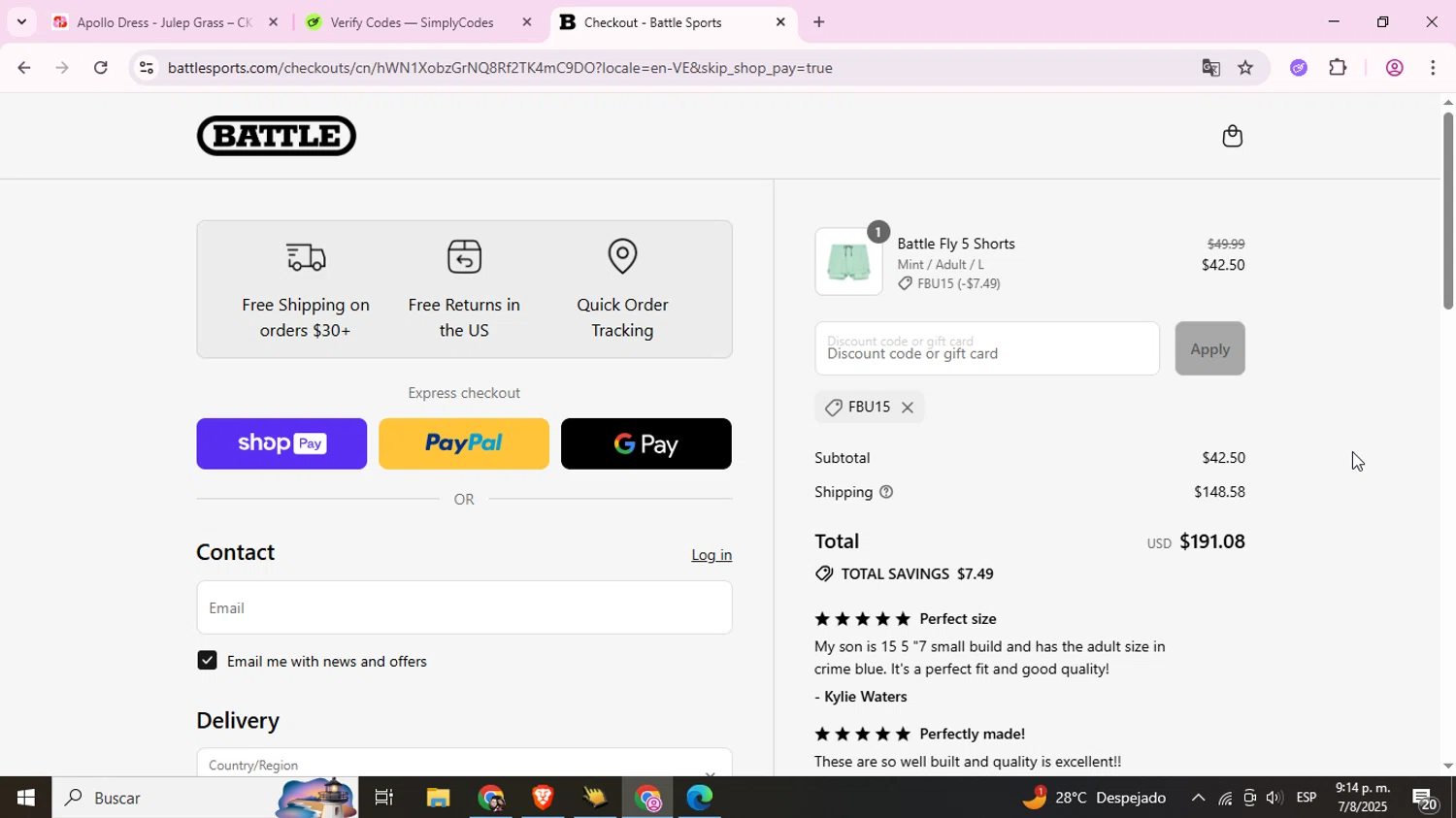Click the Battle Fly 5 Shorts thumbnail
Viewport: 1456px width, 818px height.
(848, 262)
